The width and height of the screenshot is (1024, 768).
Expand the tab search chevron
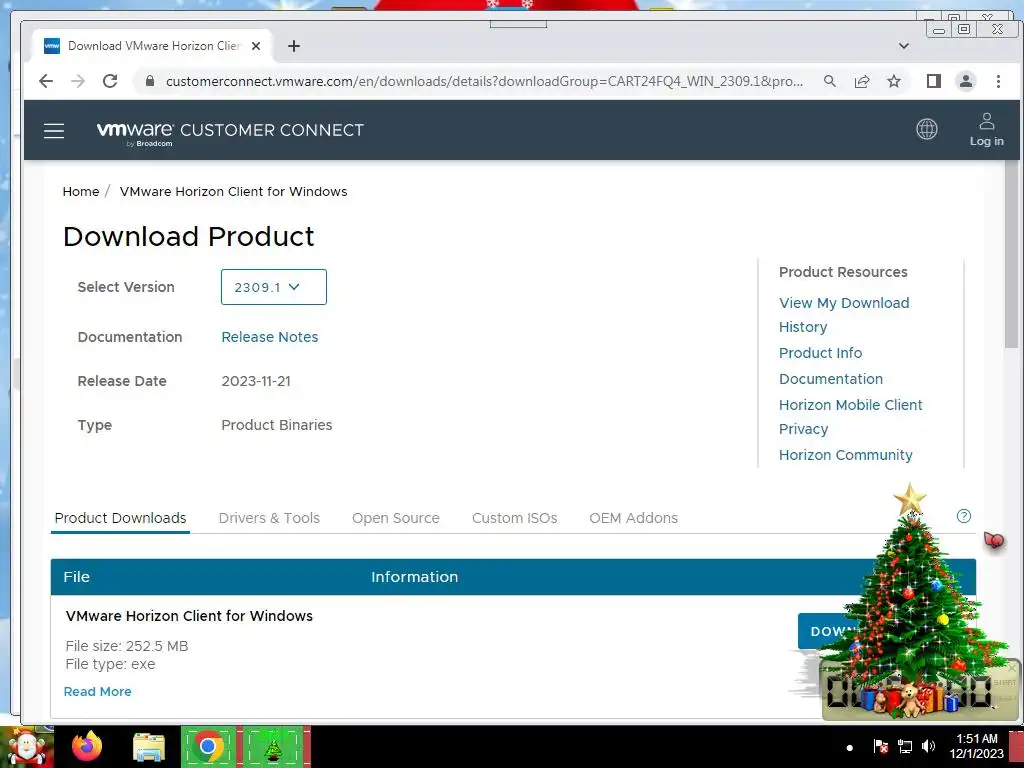pyautogui.click(x=904, y=46)
